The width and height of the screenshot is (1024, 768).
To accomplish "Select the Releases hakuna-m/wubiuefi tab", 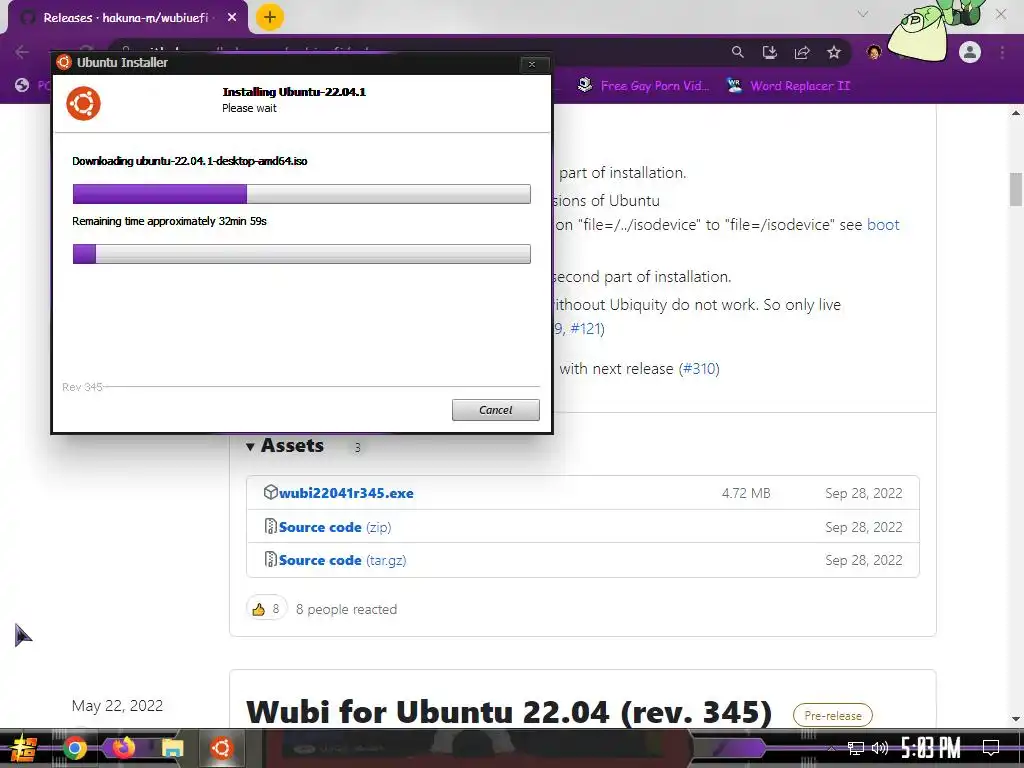I will tap(127, 18).
